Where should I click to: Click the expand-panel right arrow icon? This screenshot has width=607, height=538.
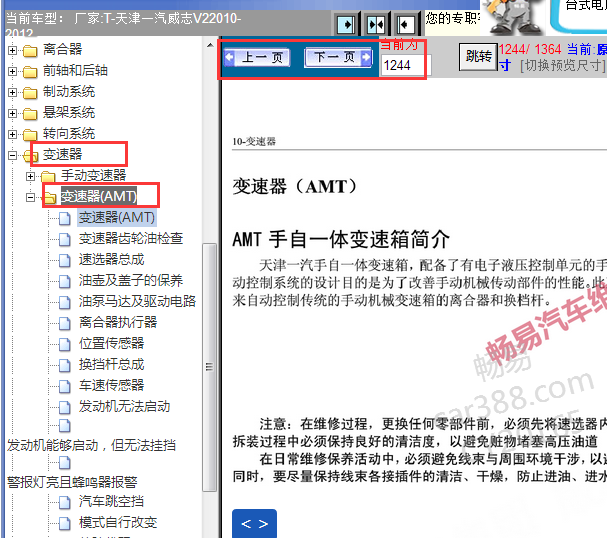coord(346,25)
